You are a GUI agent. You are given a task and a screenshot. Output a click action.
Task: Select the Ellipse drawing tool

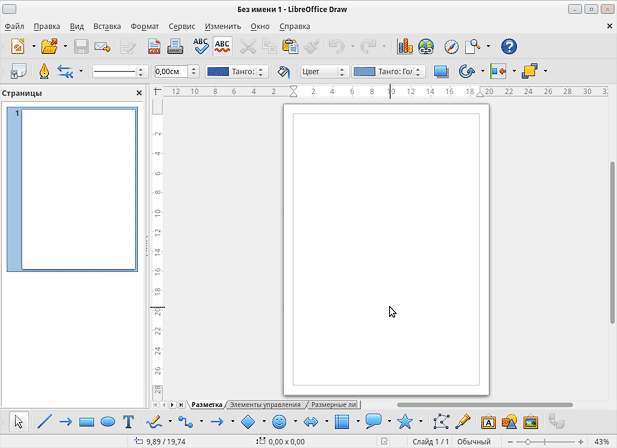[107, 422]
